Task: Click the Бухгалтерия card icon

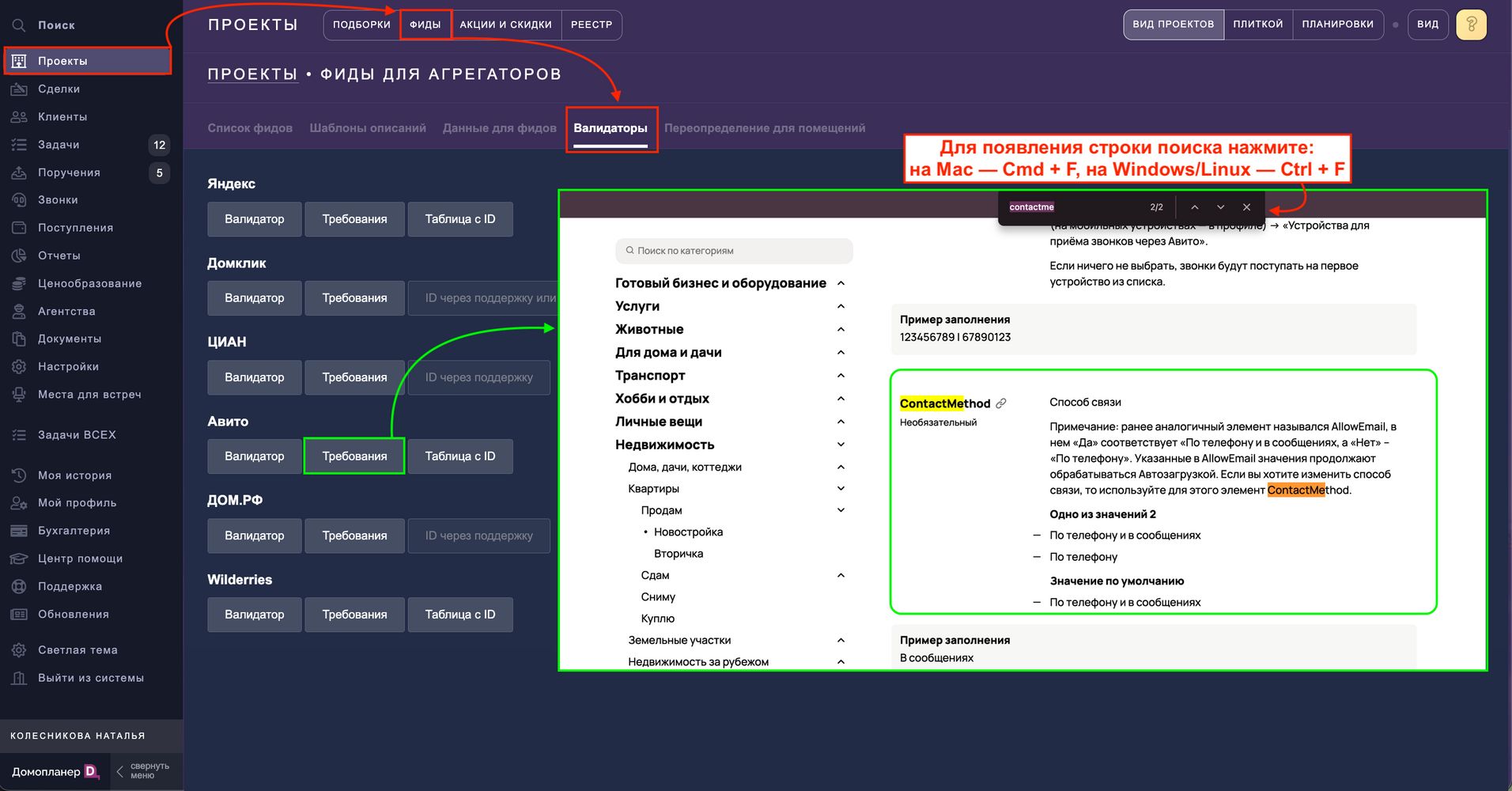Action: tap(19, 531)
